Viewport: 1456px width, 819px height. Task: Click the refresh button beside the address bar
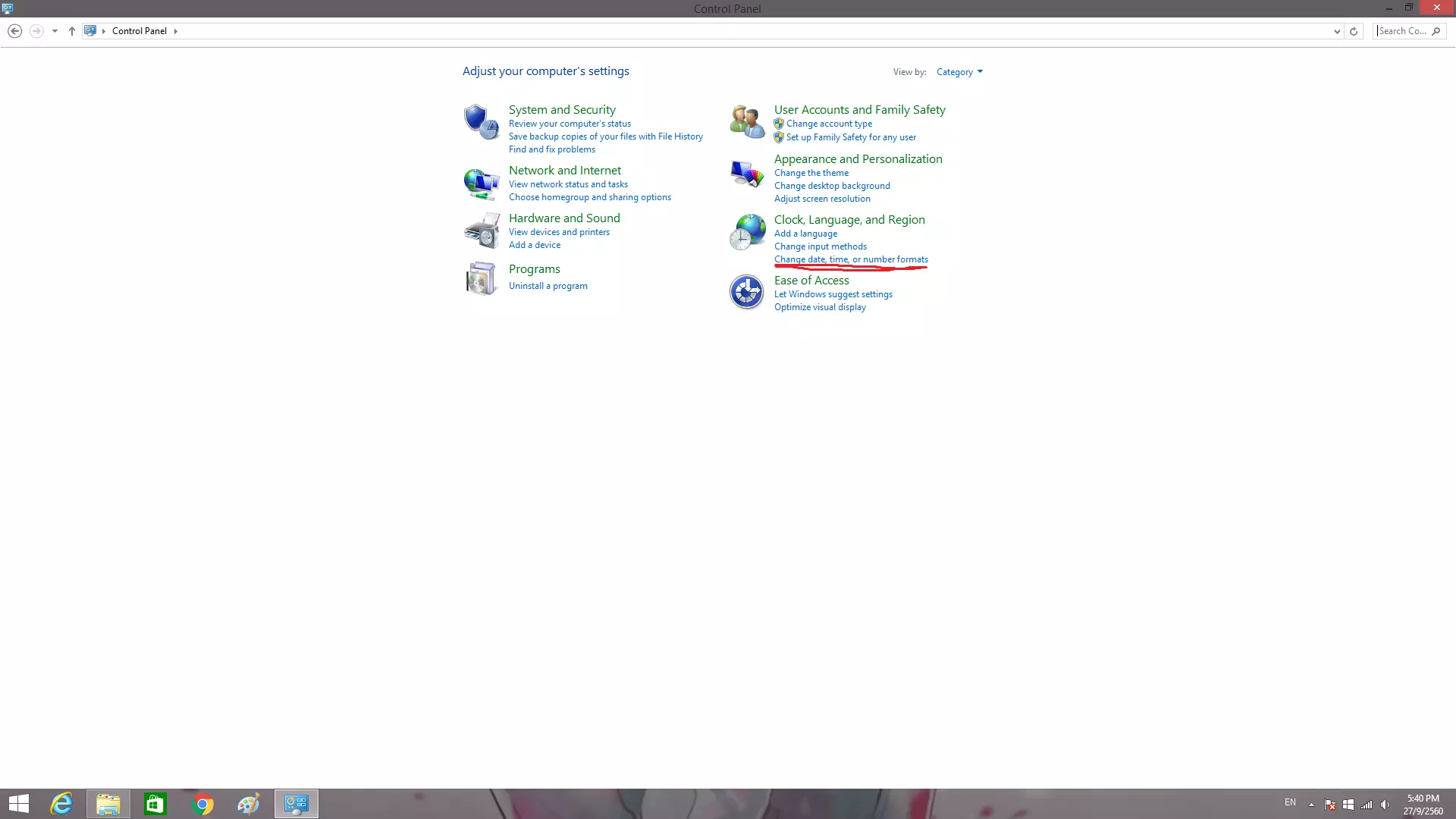point(1354,31)
